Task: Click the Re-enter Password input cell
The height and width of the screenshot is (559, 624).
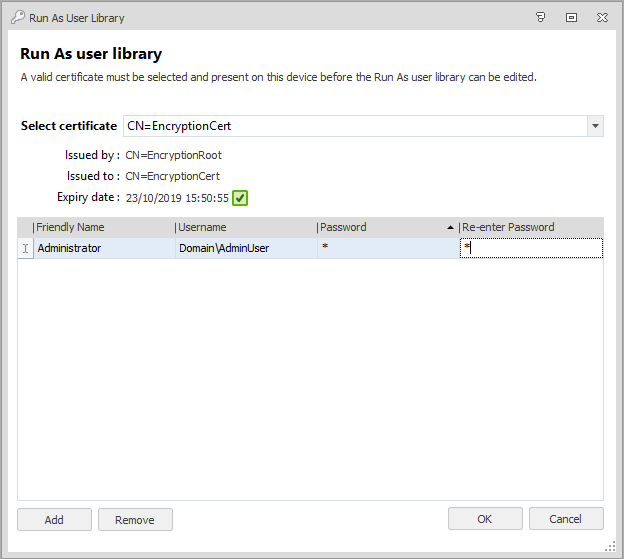Action: (x=531, y=248)
